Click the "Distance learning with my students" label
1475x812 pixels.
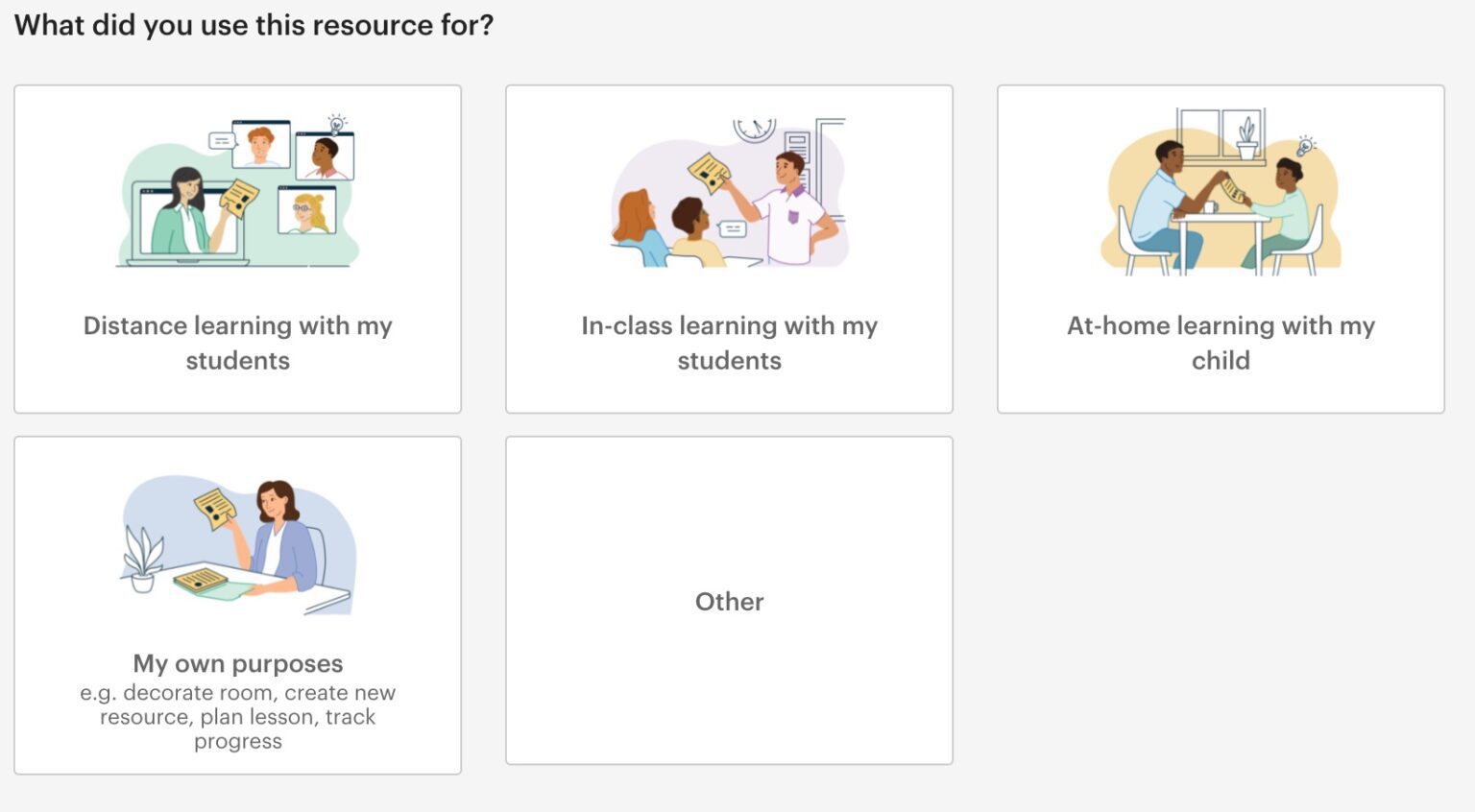[237, 343]
